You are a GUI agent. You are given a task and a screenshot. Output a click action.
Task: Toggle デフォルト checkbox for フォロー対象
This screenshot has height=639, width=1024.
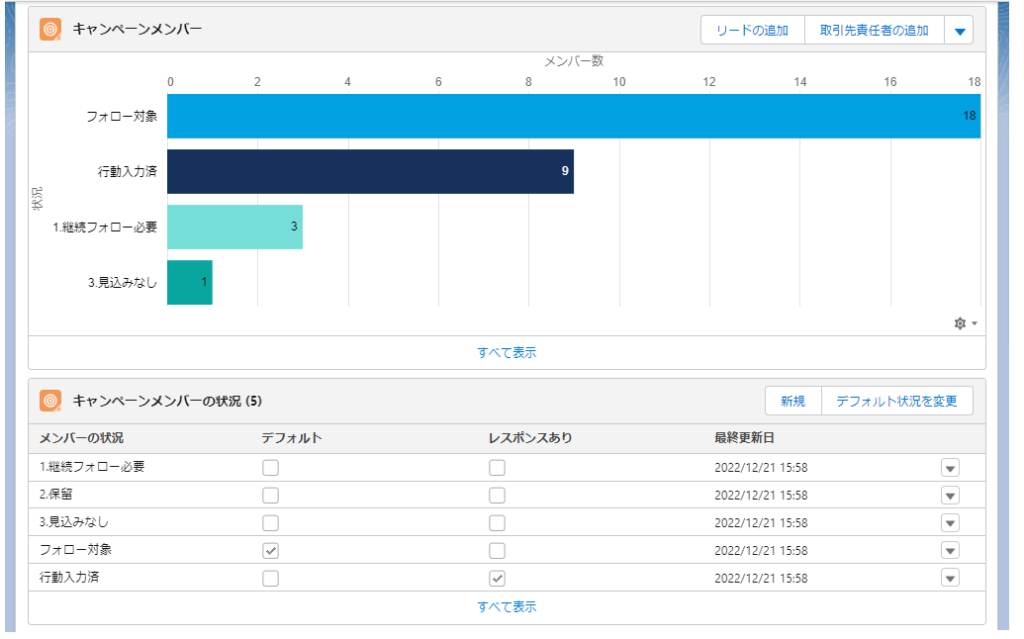click(271, 550)
